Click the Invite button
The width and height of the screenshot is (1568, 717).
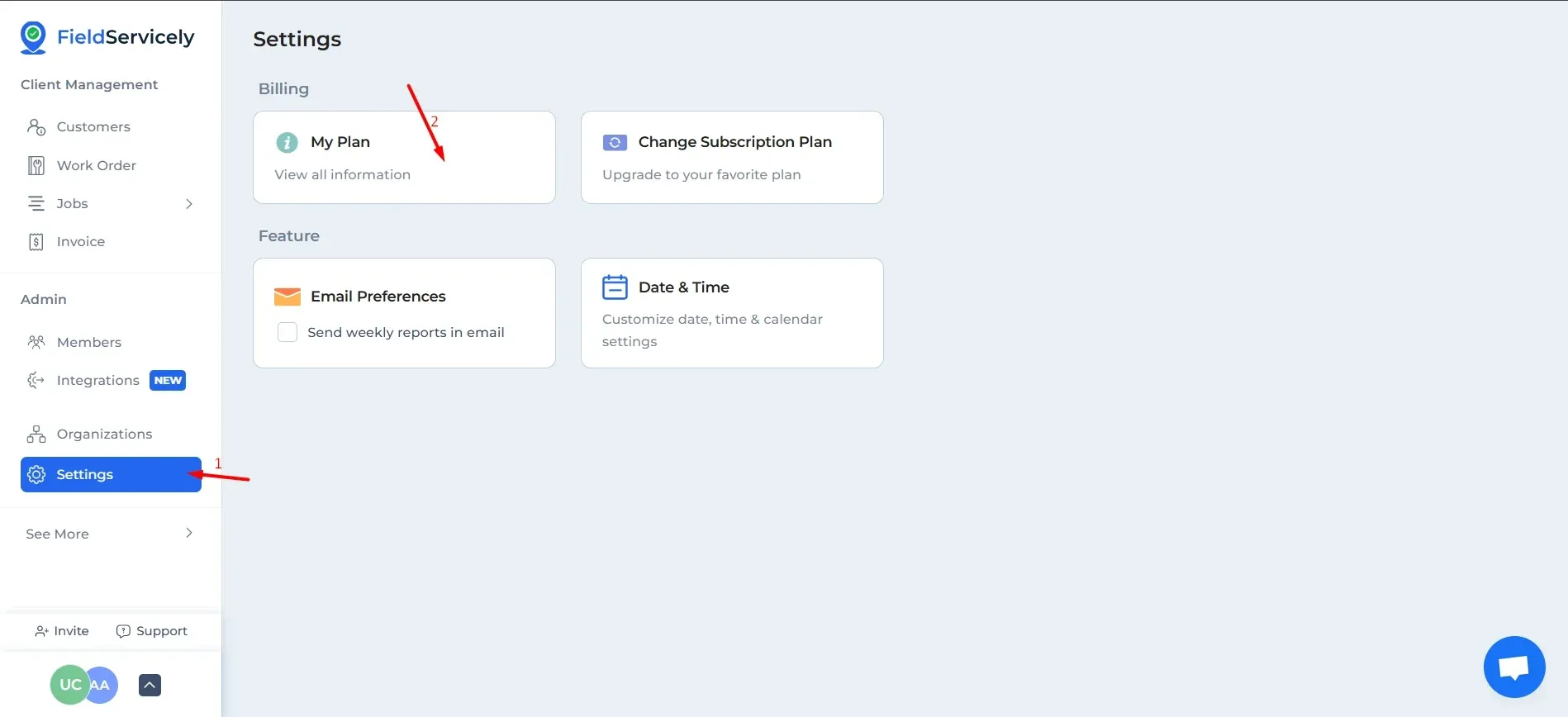62,631
